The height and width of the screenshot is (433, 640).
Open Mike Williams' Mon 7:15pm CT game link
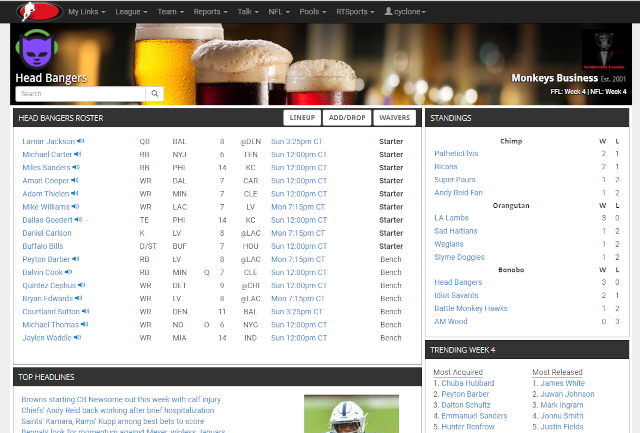298,207
